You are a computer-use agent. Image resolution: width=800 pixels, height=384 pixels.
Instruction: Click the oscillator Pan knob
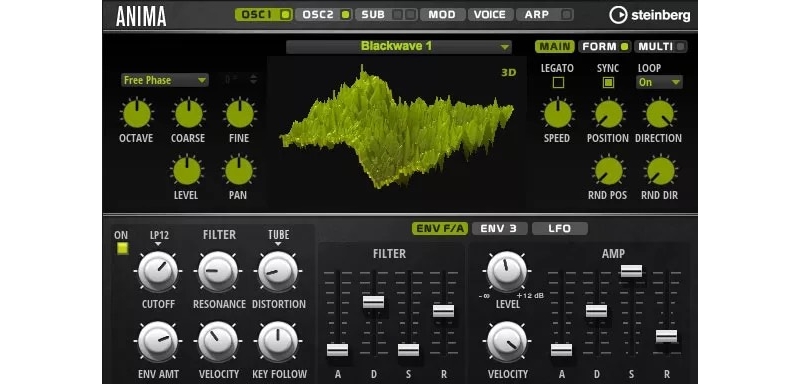(239, 171)
